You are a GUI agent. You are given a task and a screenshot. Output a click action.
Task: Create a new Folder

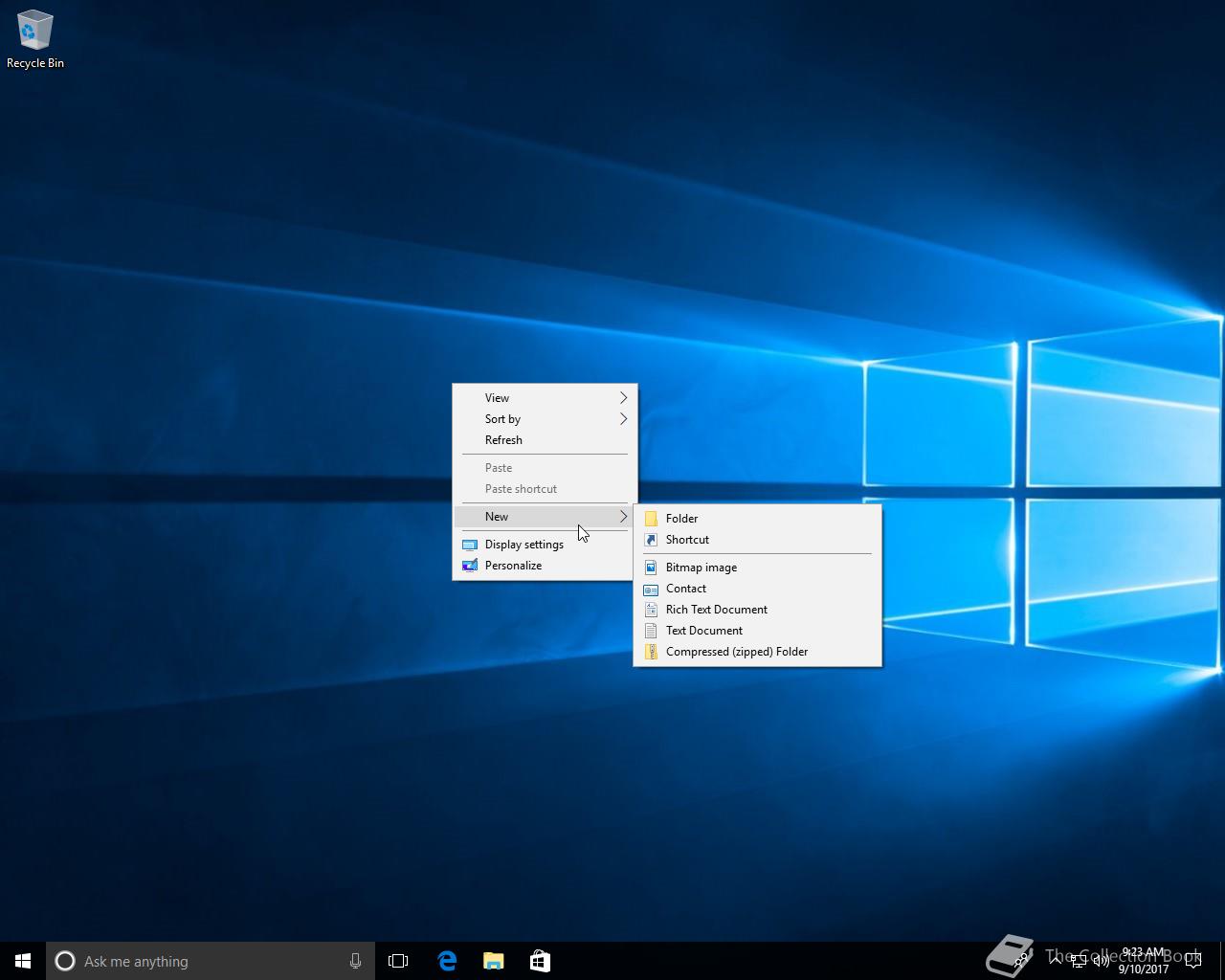[x=757, y=519]
